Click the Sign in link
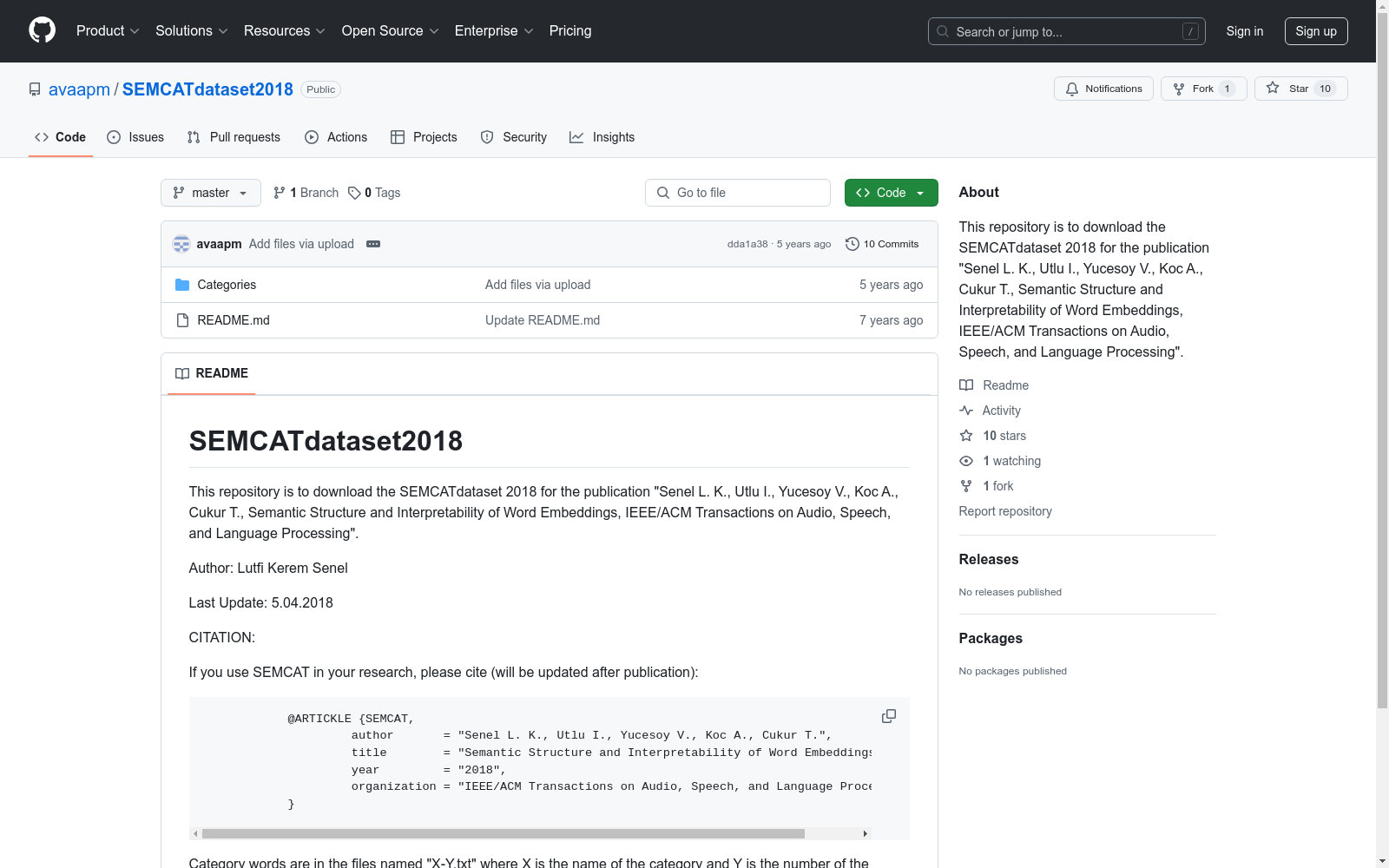The width and height of the screenshot is (1389, 868). point(1245,31)
